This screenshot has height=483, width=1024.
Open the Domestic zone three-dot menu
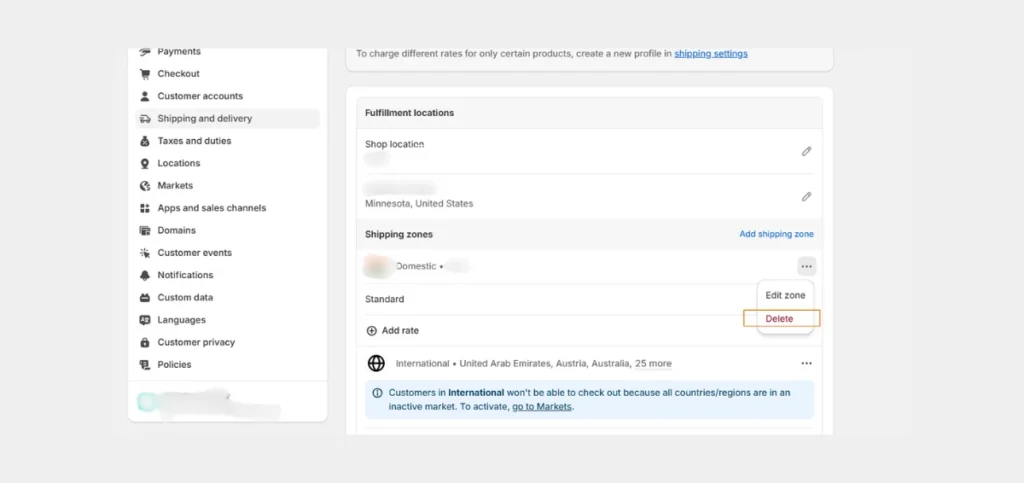(x=807, y=266)
